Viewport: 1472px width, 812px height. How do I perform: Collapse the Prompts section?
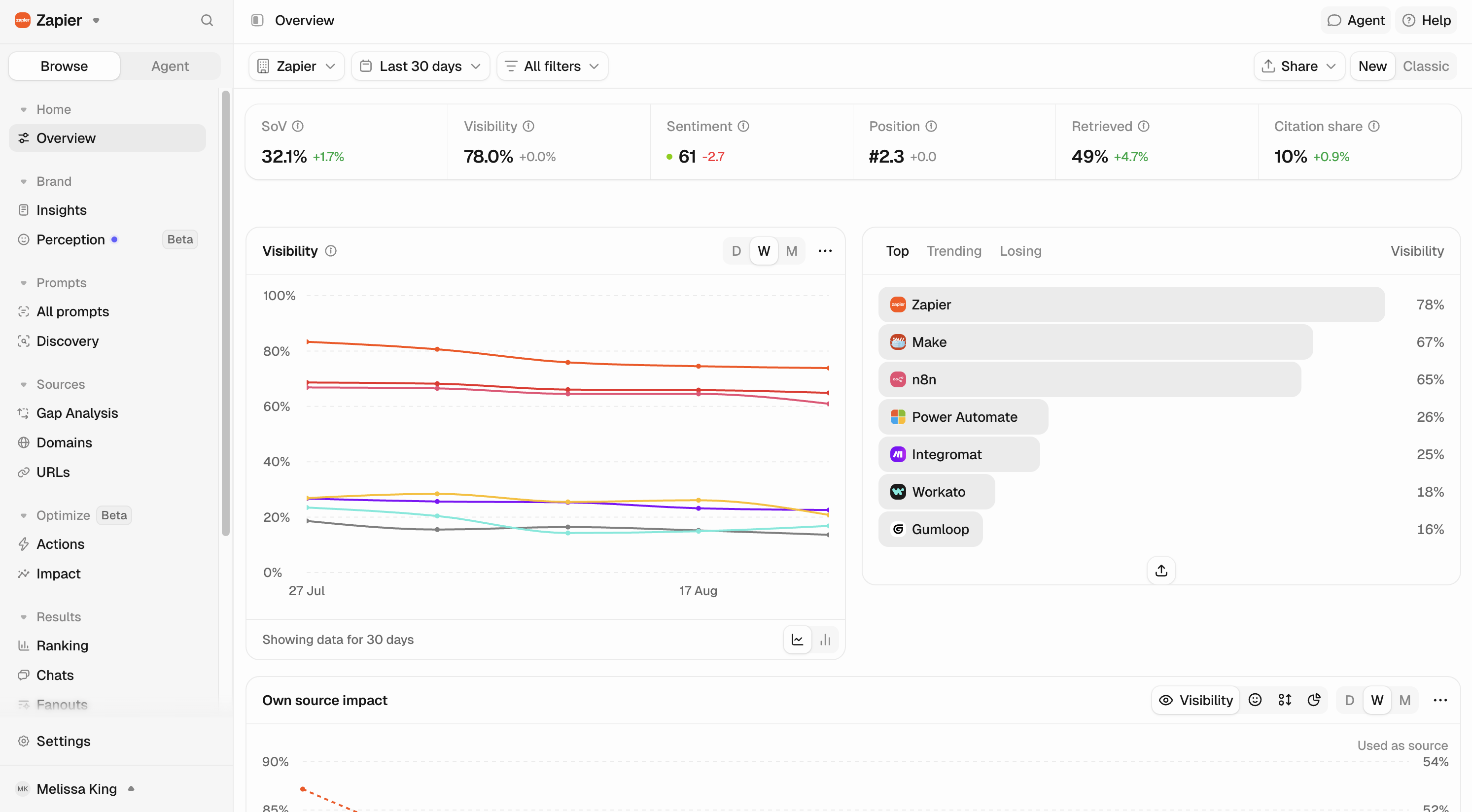[53, 283]
